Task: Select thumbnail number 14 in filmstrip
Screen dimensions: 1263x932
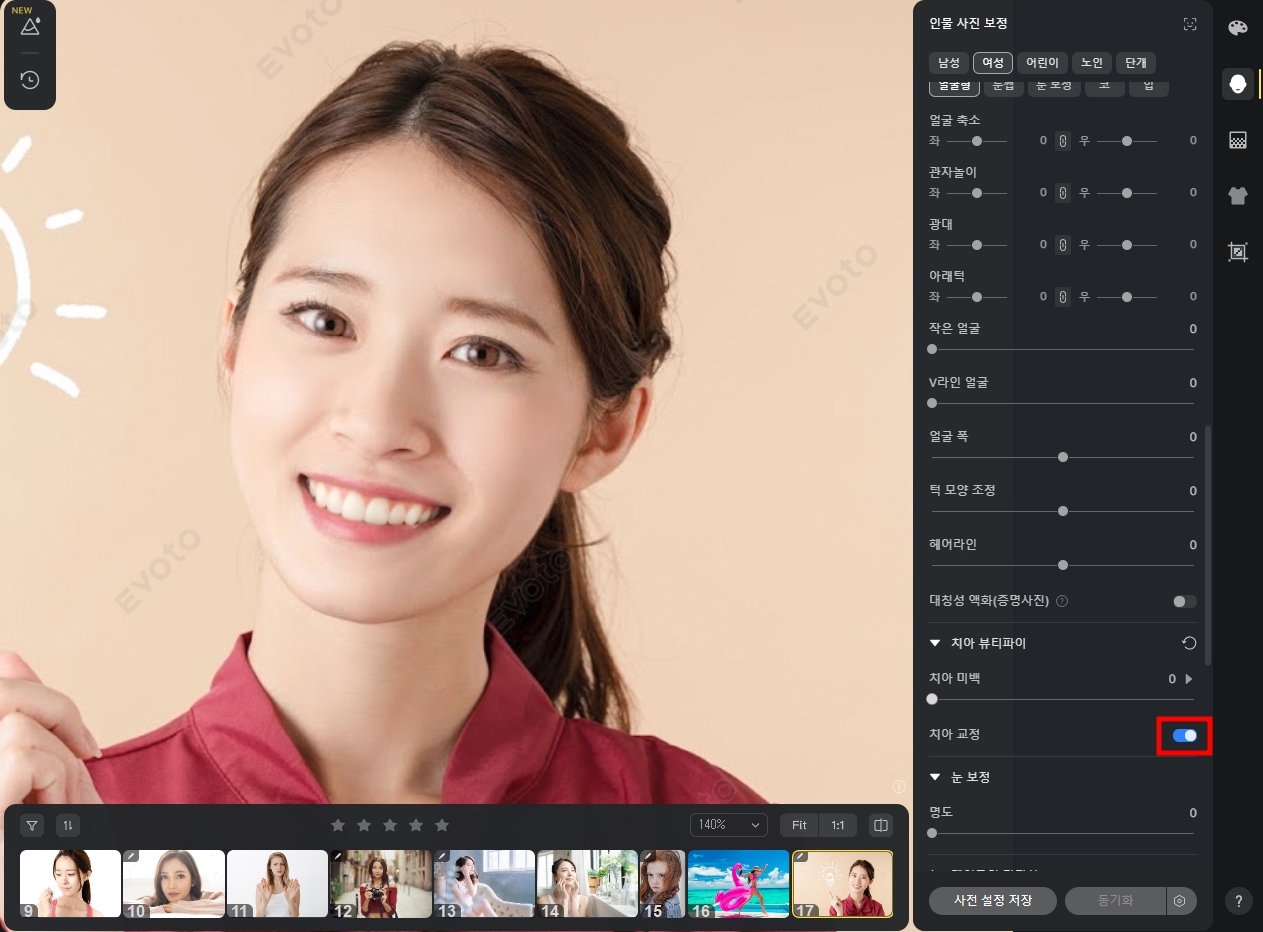Action: [587, 884]
